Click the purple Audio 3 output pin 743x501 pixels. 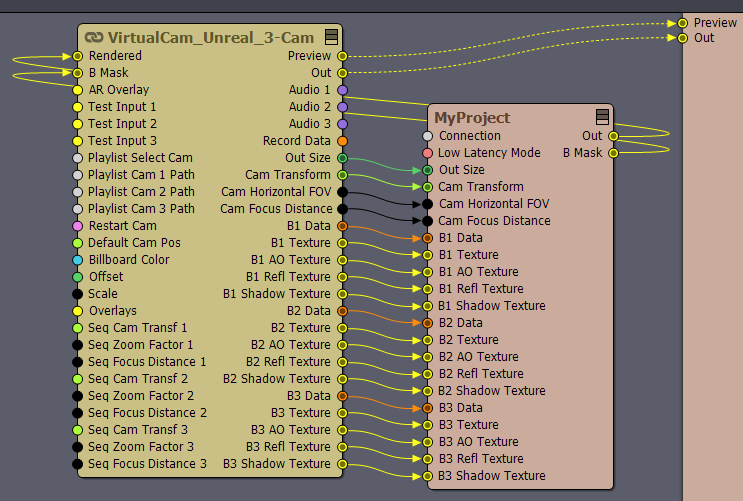pos(342,124)
